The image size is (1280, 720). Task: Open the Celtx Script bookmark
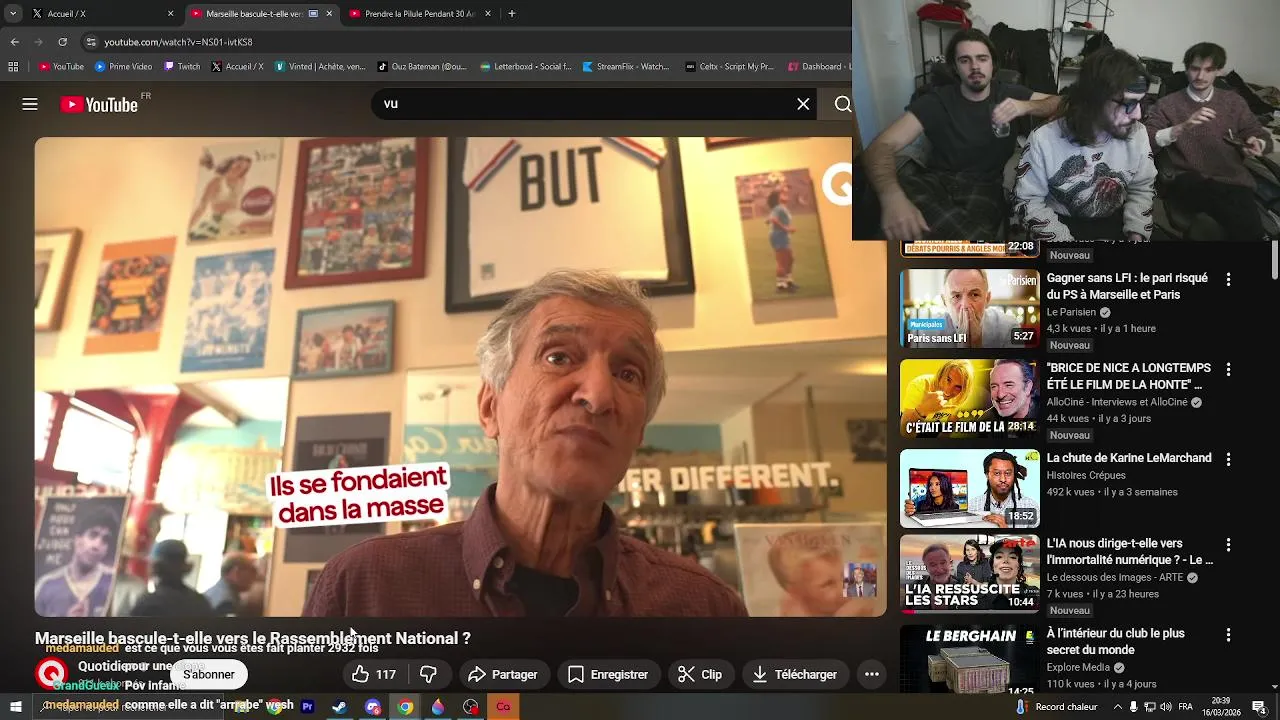point(730,67)
